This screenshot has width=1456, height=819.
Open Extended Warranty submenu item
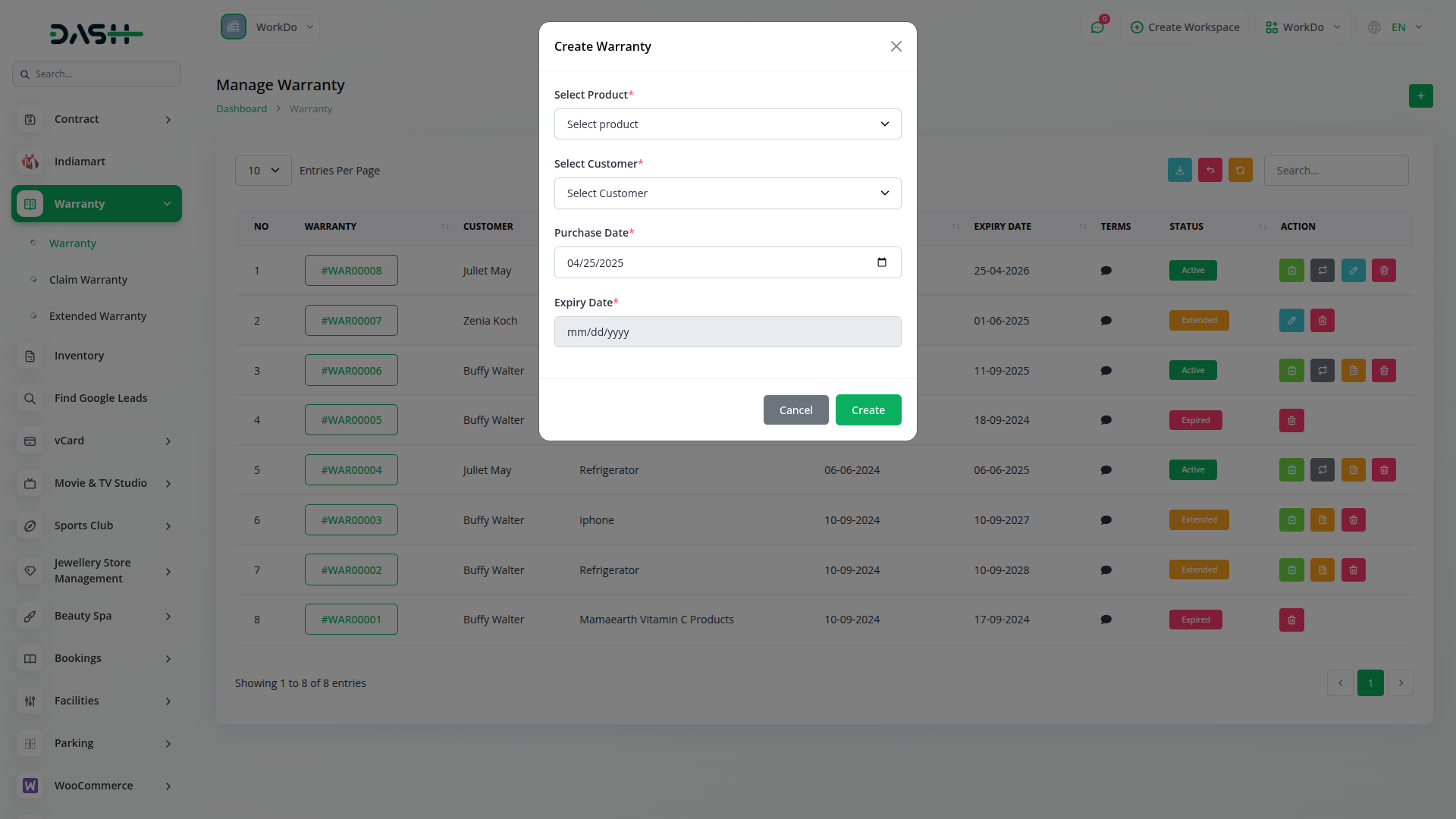coord(98,316)
